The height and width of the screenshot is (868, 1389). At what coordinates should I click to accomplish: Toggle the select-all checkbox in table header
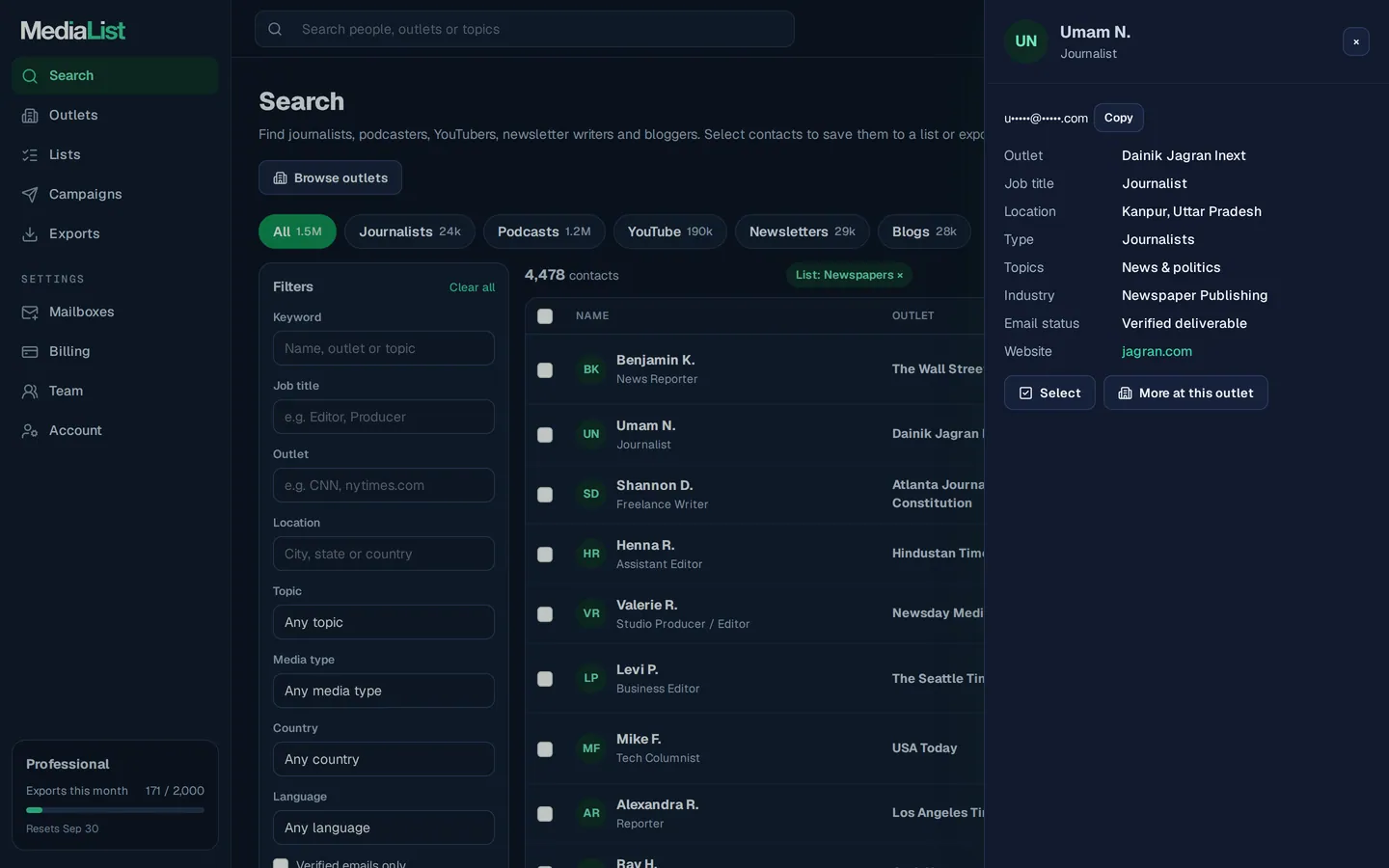(545, 316)
